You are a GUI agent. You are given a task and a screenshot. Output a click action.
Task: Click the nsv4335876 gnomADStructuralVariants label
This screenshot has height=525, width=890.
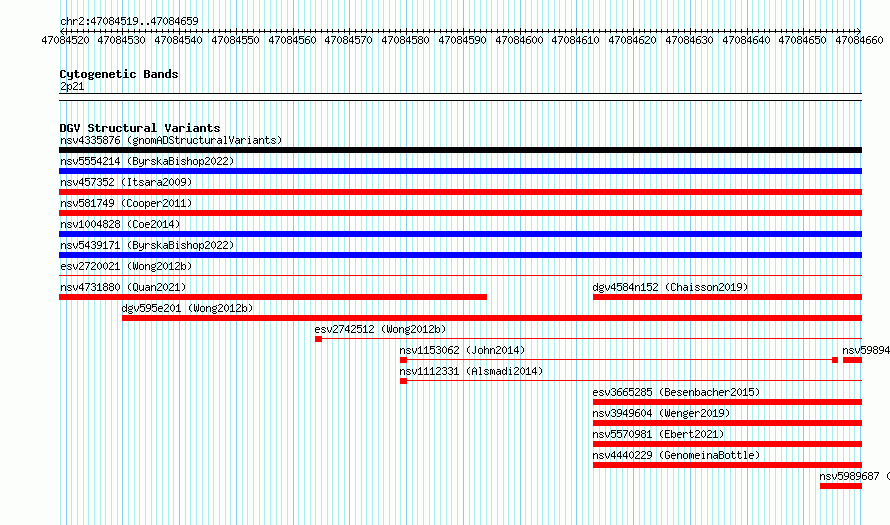coord(171,140)
